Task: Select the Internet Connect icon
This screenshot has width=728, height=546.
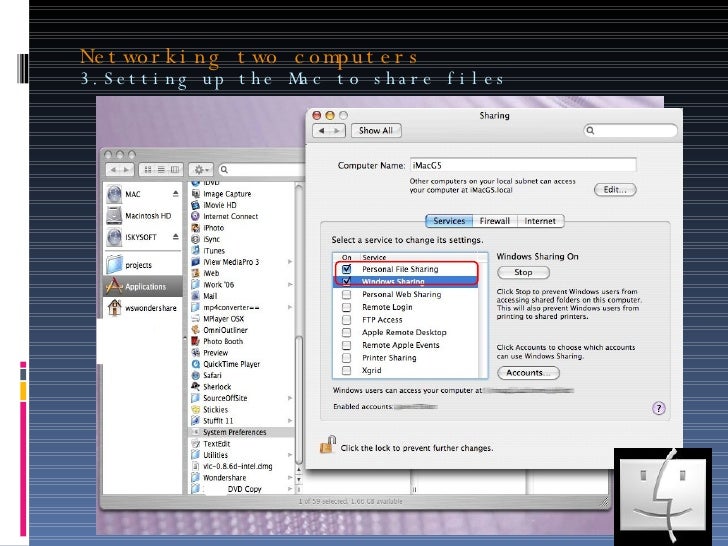Action: pos(196,216)
